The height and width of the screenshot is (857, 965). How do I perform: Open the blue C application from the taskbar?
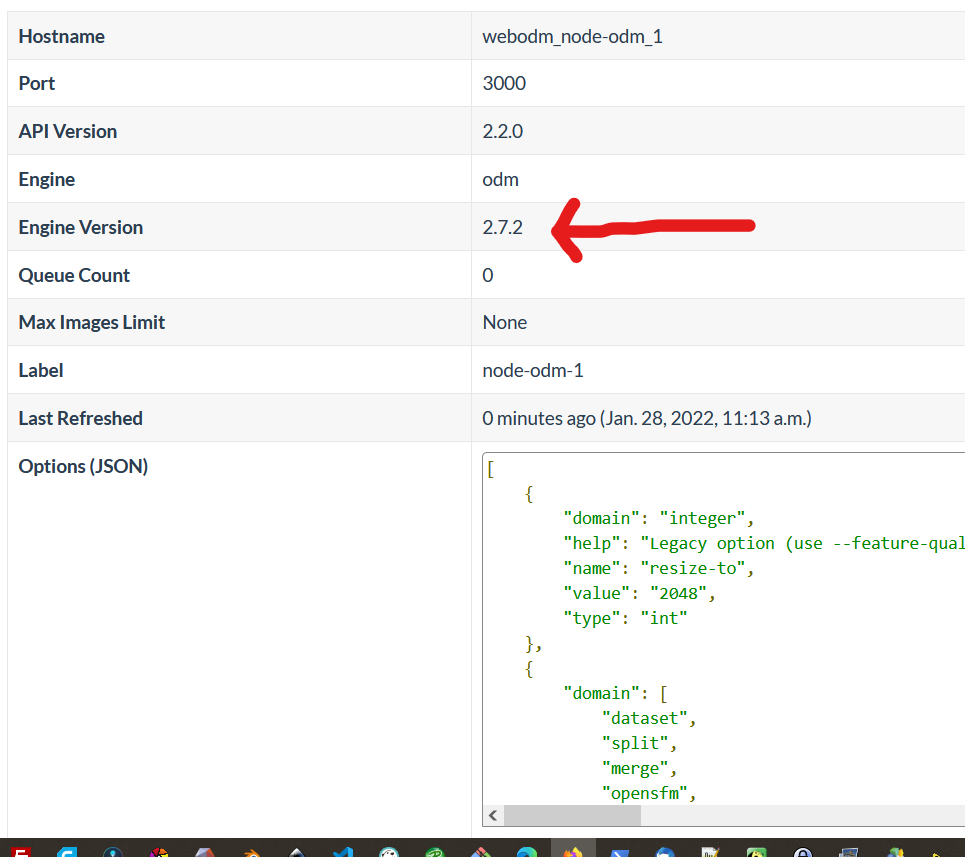[68, 850]
